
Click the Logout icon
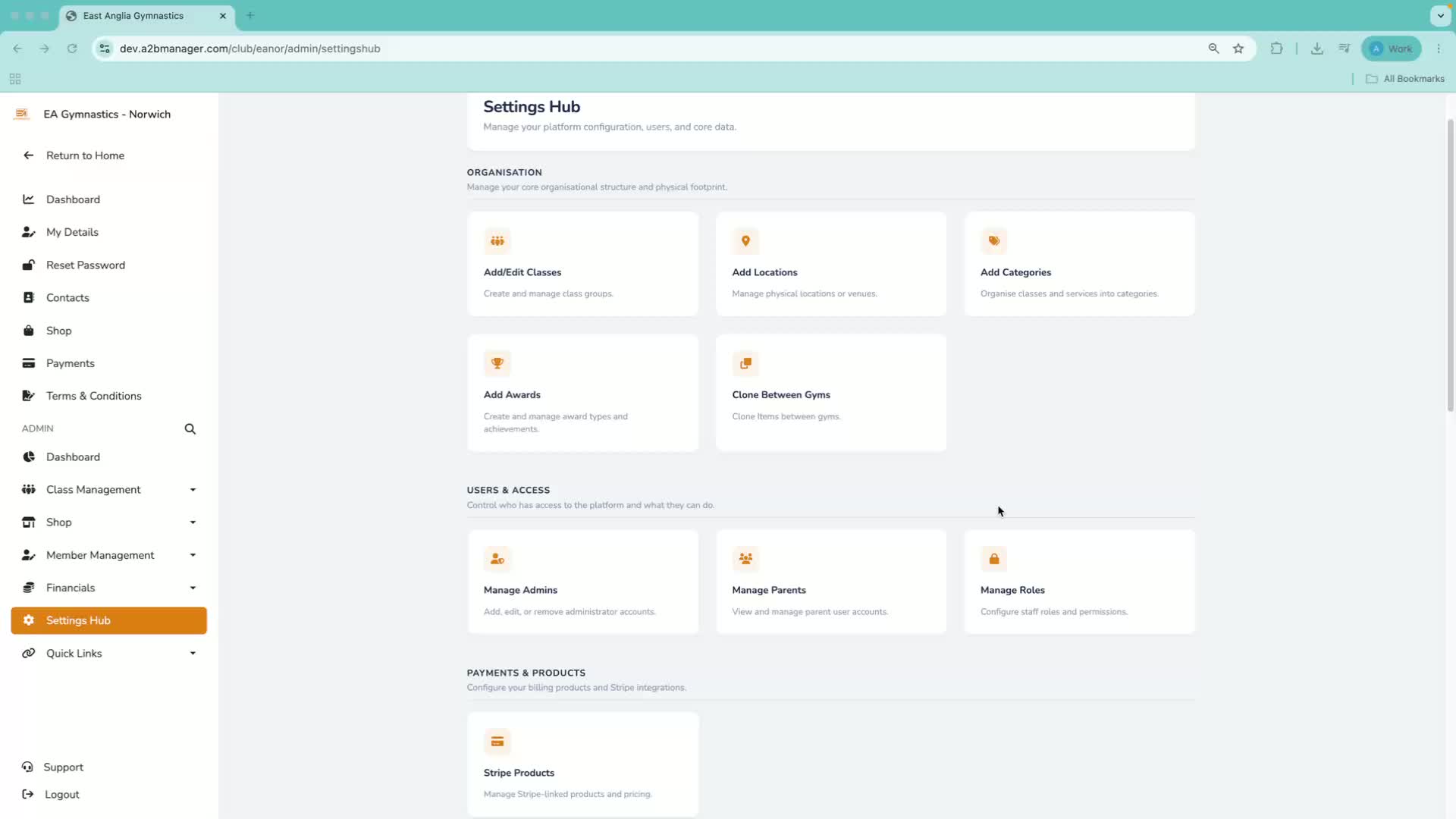click(x=28, y=795)
